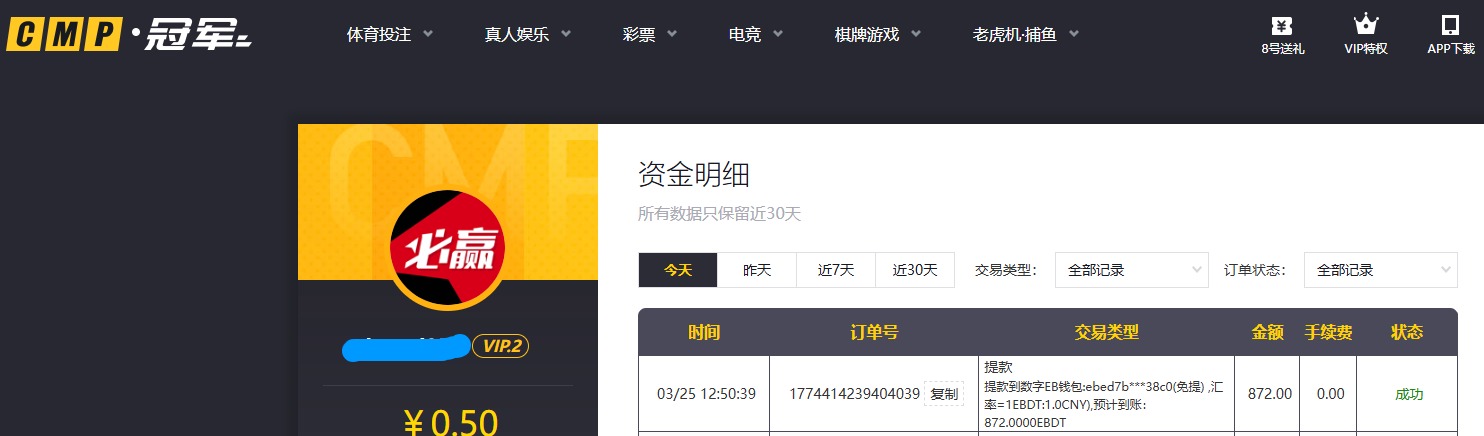Click the 手续费 column header

[x=1329, y=332]
